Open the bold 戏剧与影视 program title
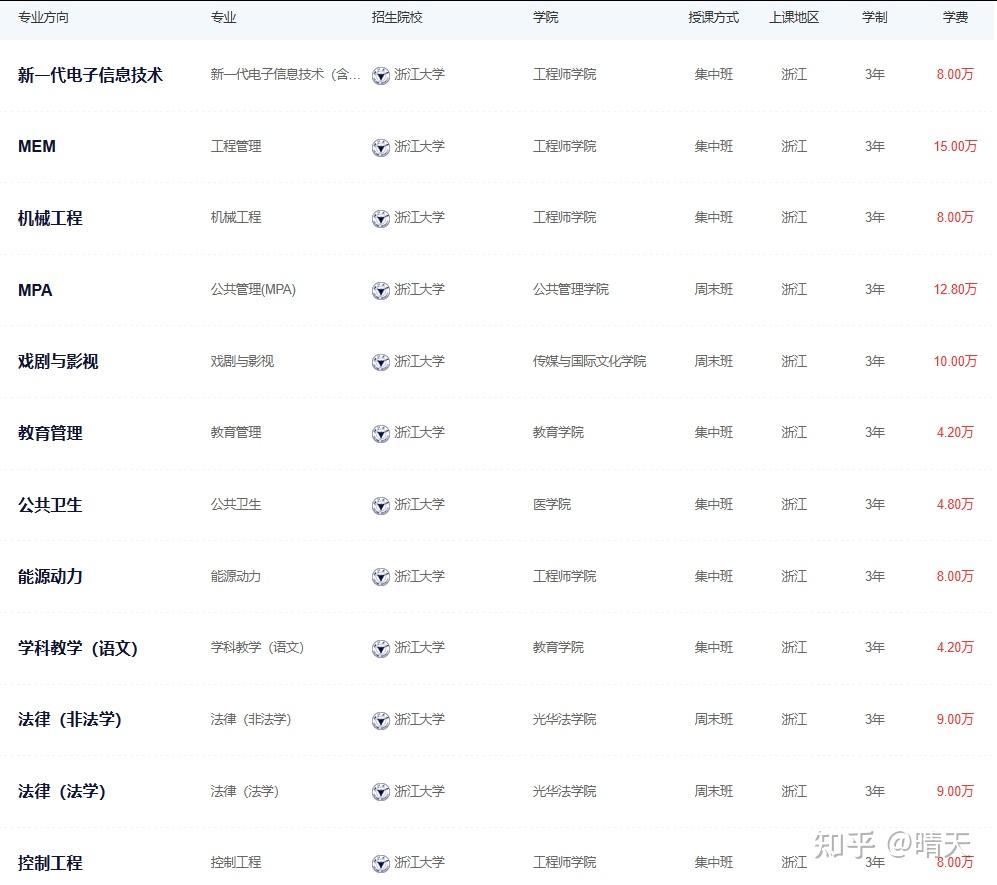 tap(58, 361)
